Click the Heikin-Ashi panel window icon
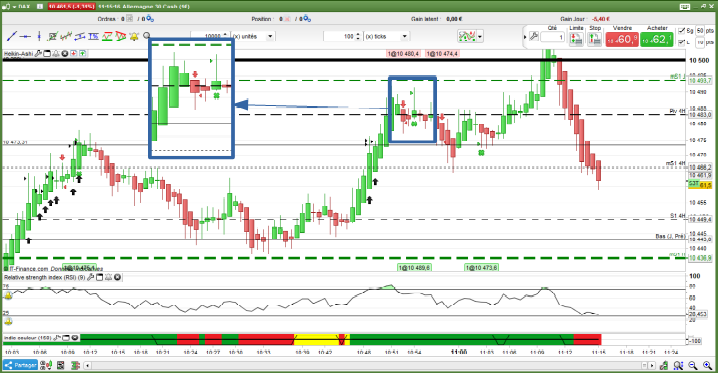The image size is (718, 373). pyautogui.click(x=47, y=54)
